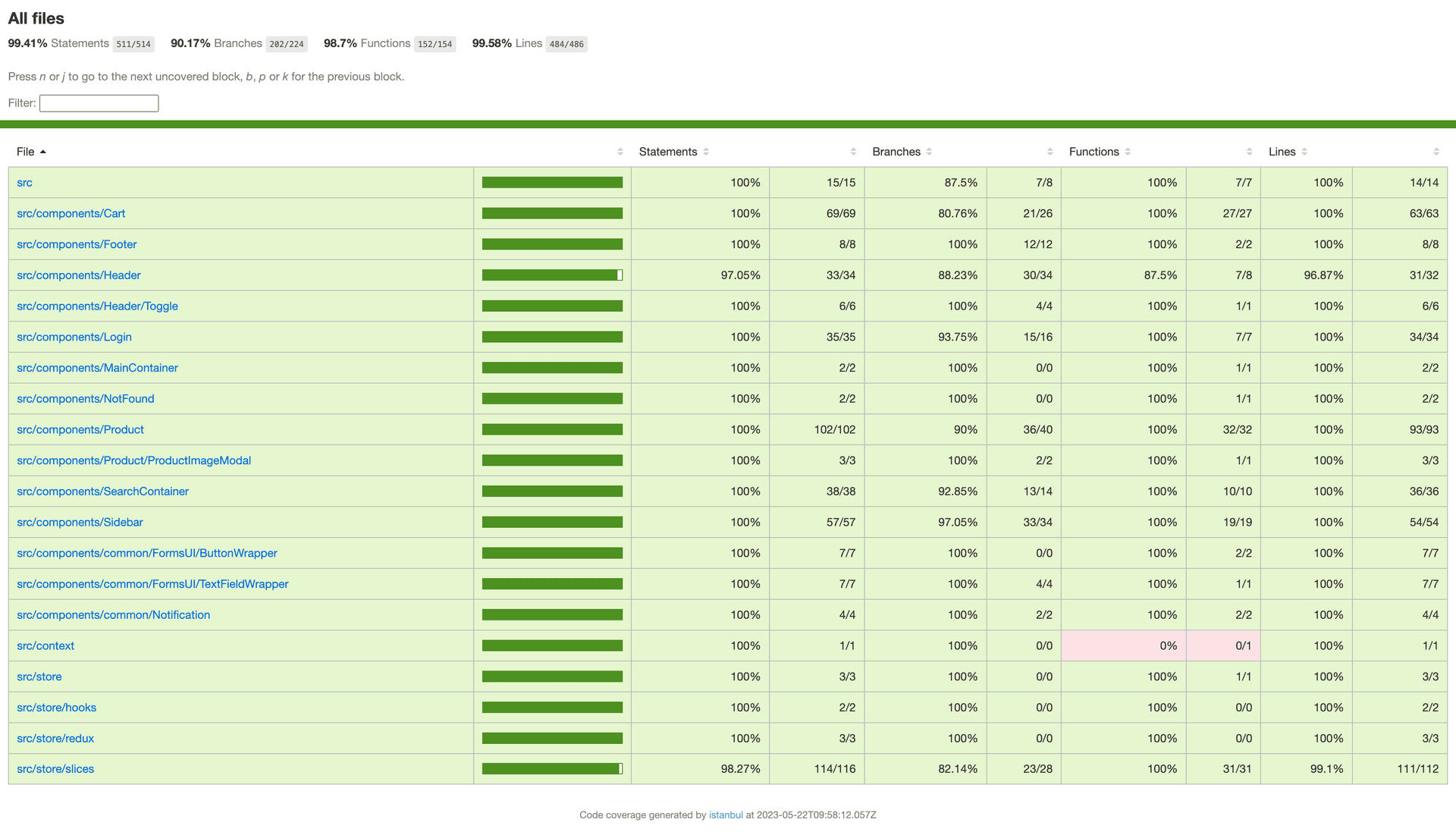Click the Header row coverage bar
This screenshot has height=832, width=1456.
coord(552,275)
